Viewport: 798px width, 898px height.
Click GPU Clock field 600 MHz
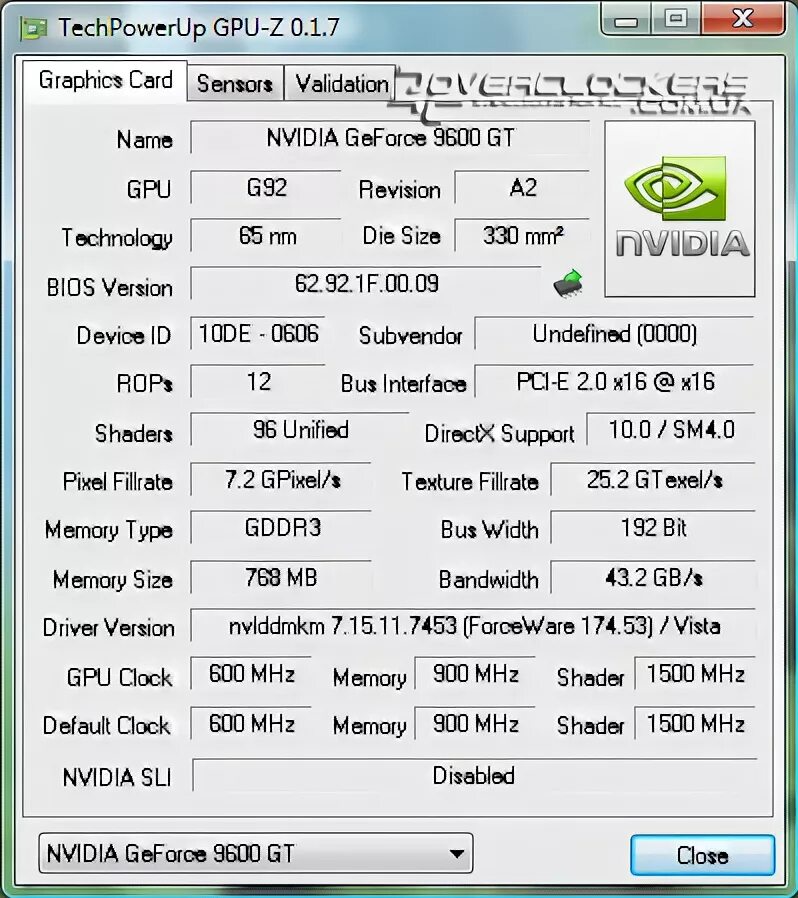[x=251, y=674]
